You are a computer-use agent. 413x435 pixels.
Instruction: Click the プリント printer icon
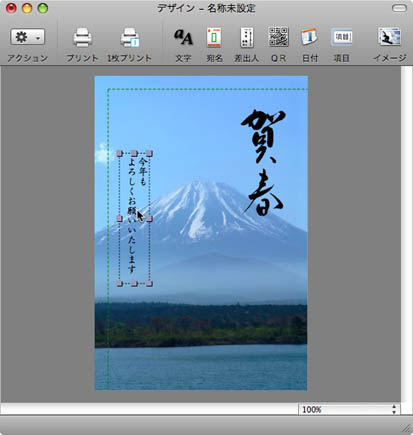point(82,37)
